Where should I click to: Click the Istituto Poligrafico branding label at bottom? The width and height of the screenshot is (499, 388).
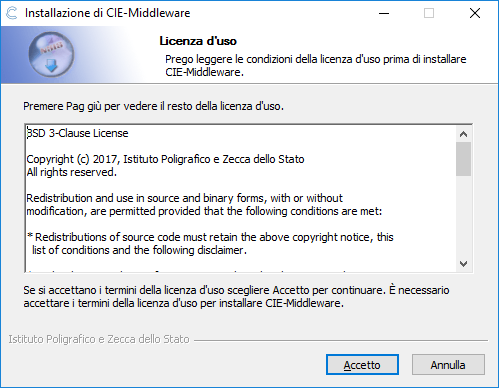point(99,339)
